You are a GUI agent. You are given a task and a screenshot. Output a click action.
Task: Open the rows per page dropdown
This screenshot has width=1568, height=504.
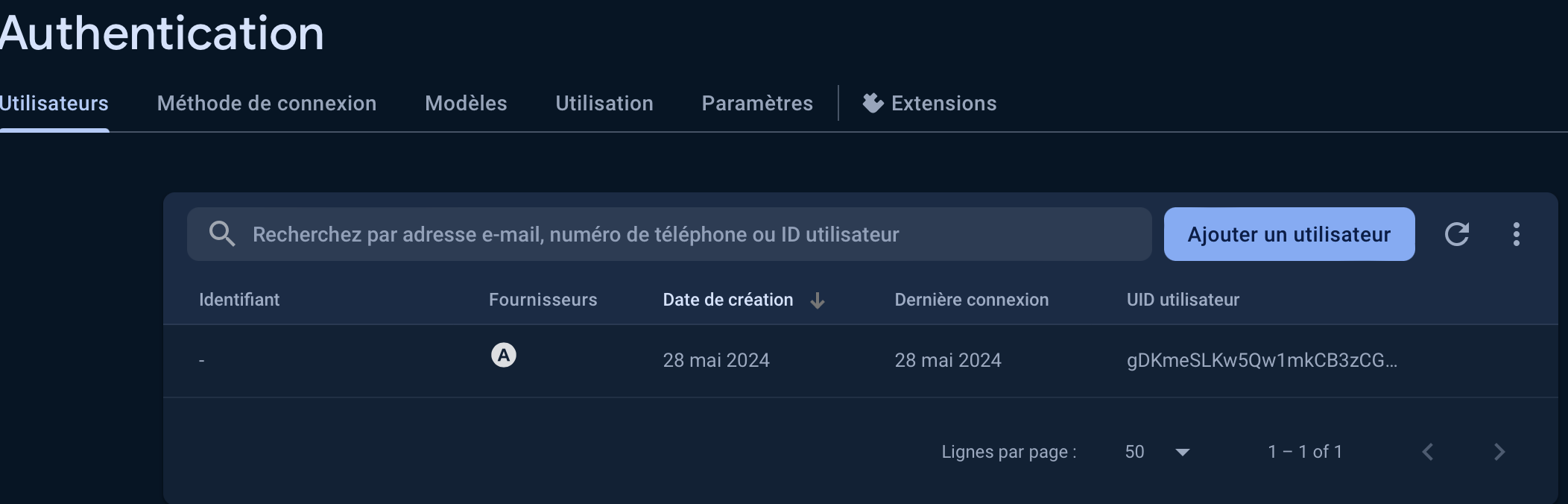tap(1181, 452)
